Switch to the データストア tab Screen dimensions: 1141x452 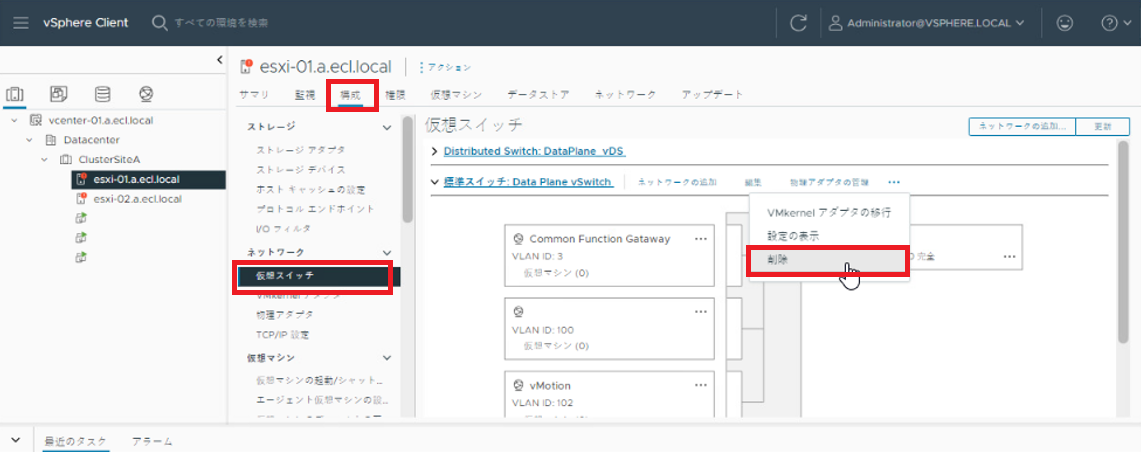point(538,95)
